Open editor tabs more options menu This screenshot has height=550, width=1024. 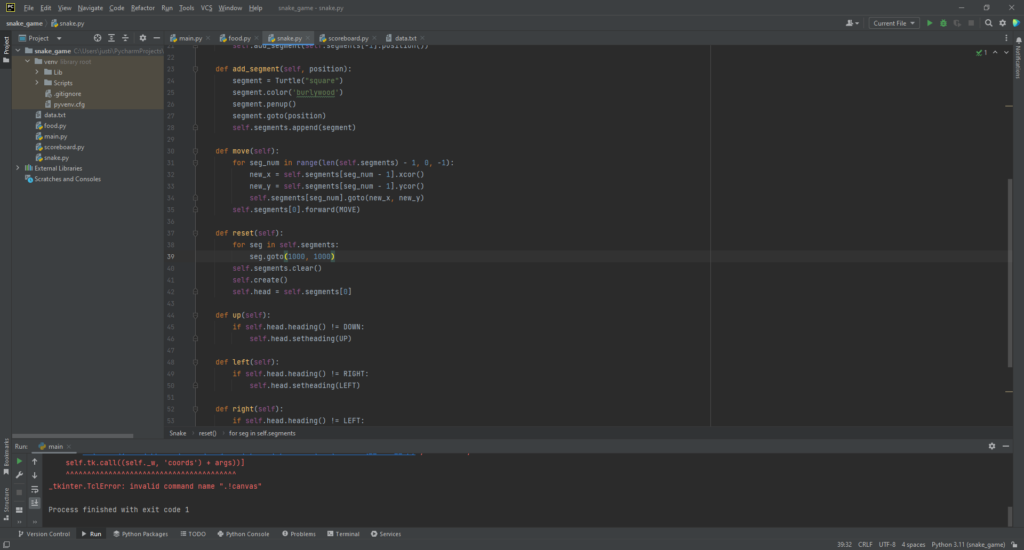pyautogui.click(x=1006, y=38)
